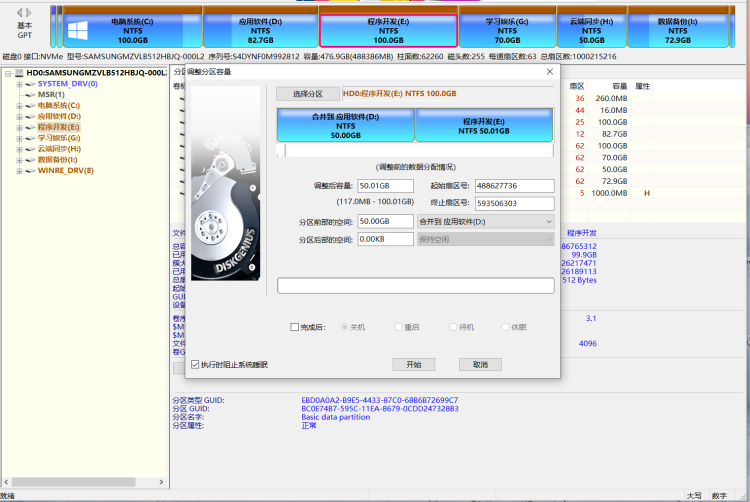Expand the 电脑系统(C:) tree node

(x=20, y=106)
